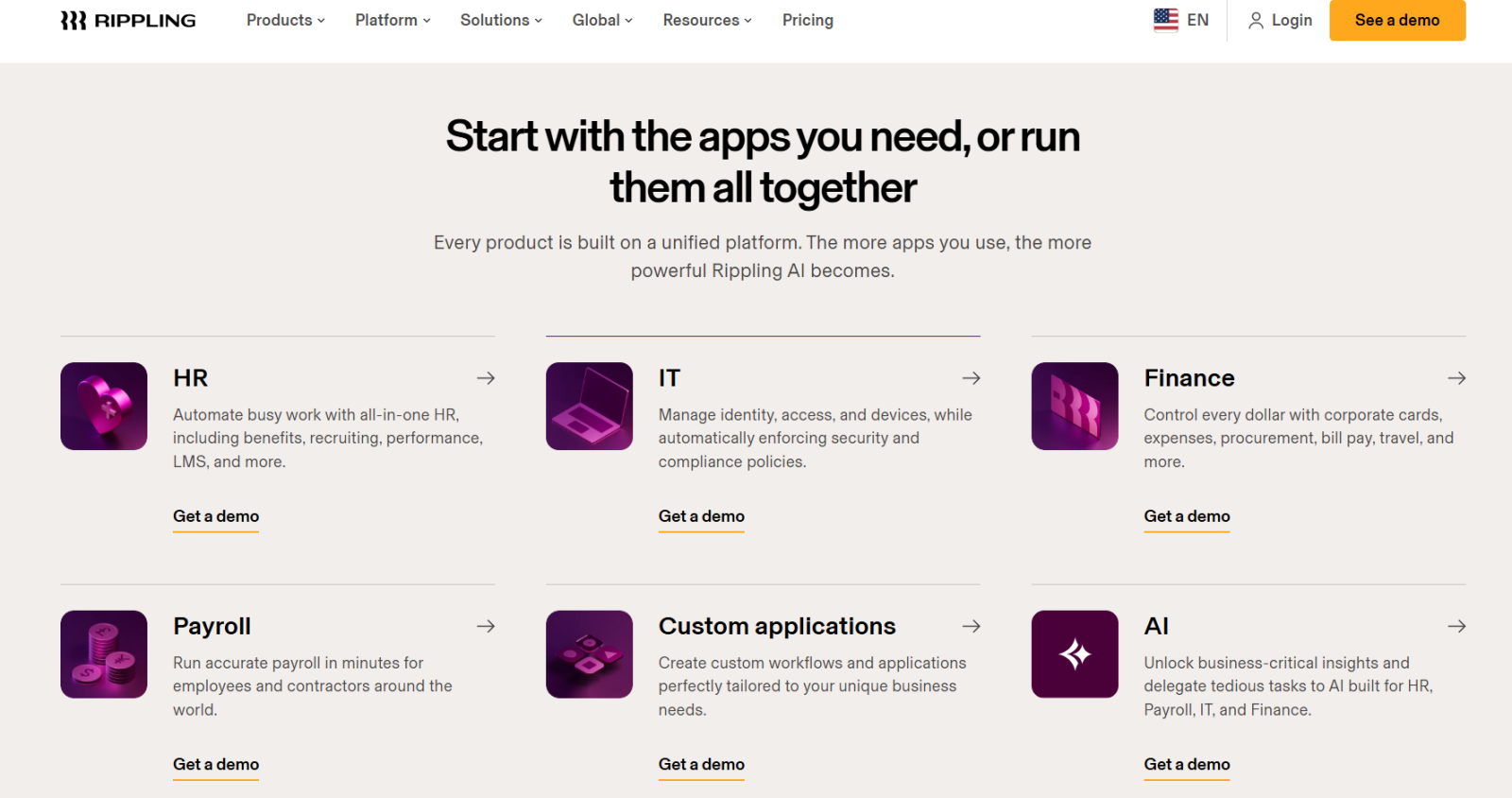
Task: Open the Payroll coins product icon
Action: (x=104, y=654)
